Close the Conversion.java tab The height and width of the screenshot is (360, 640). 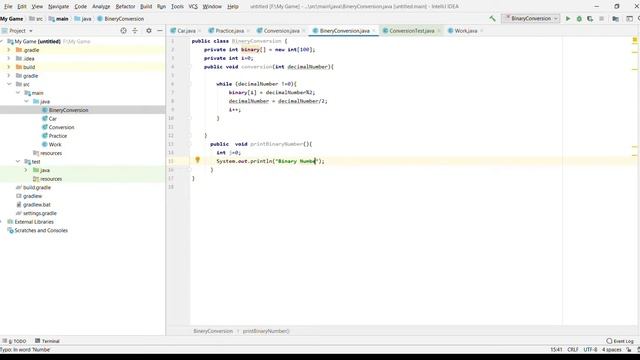coord(303,31)
